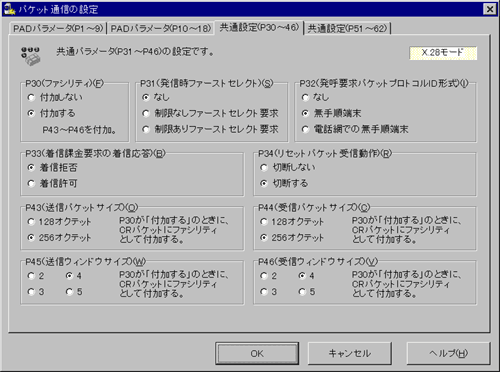Set P46 receive window size to 4
This screenshot has width=500, height=372.
[307, 276]
